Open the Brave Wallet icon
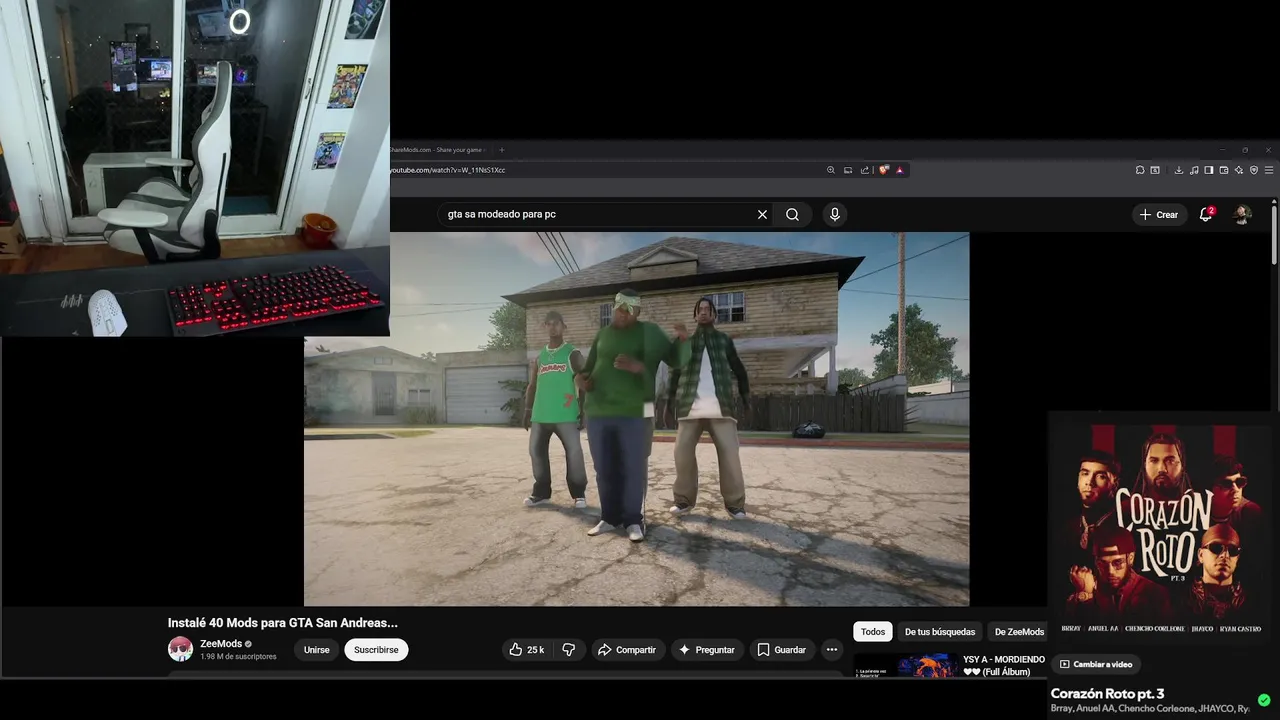1280x720 pixels. coord(1224,170)
